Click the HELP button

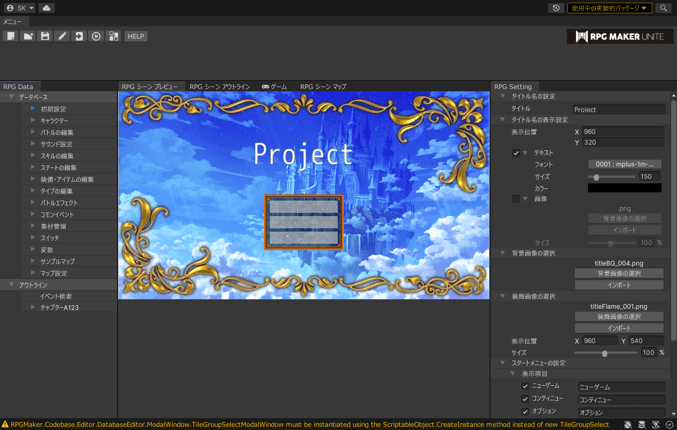[135, 36]
